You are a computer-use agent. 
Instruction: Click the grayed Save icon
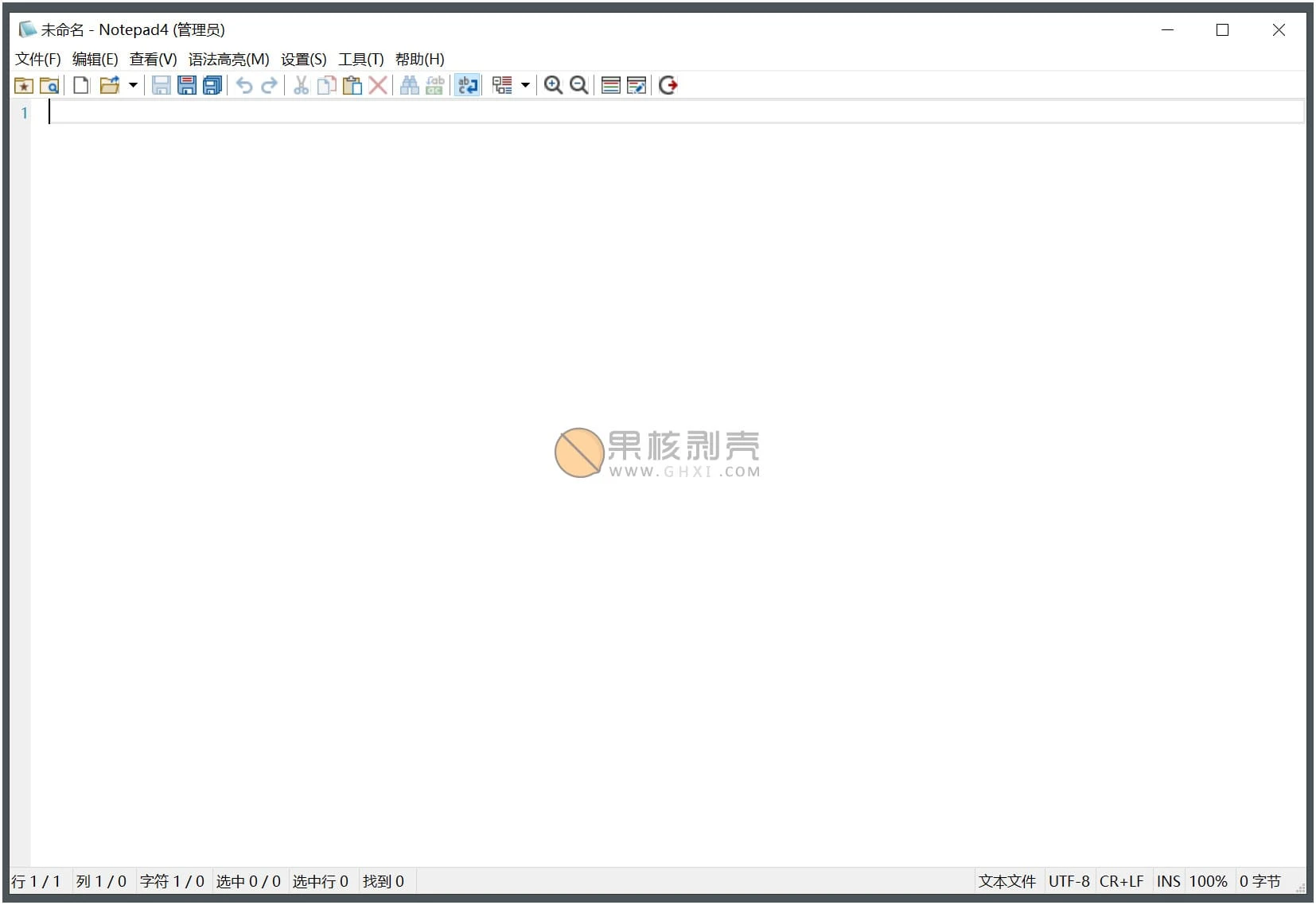click(x=162, y=85)
